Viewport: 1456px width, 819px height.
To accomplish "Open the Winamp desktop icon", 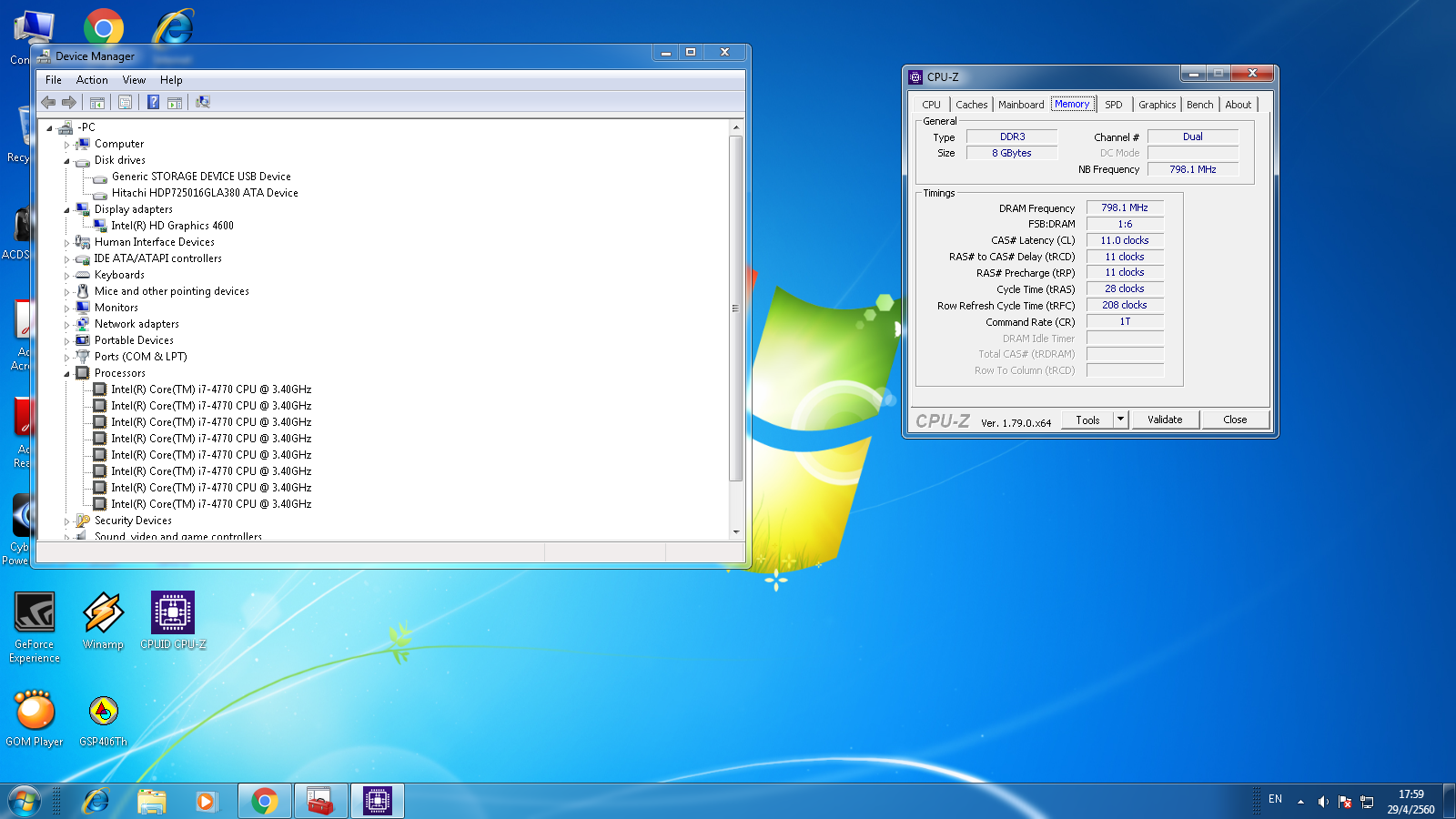I will tap(103, 621).
